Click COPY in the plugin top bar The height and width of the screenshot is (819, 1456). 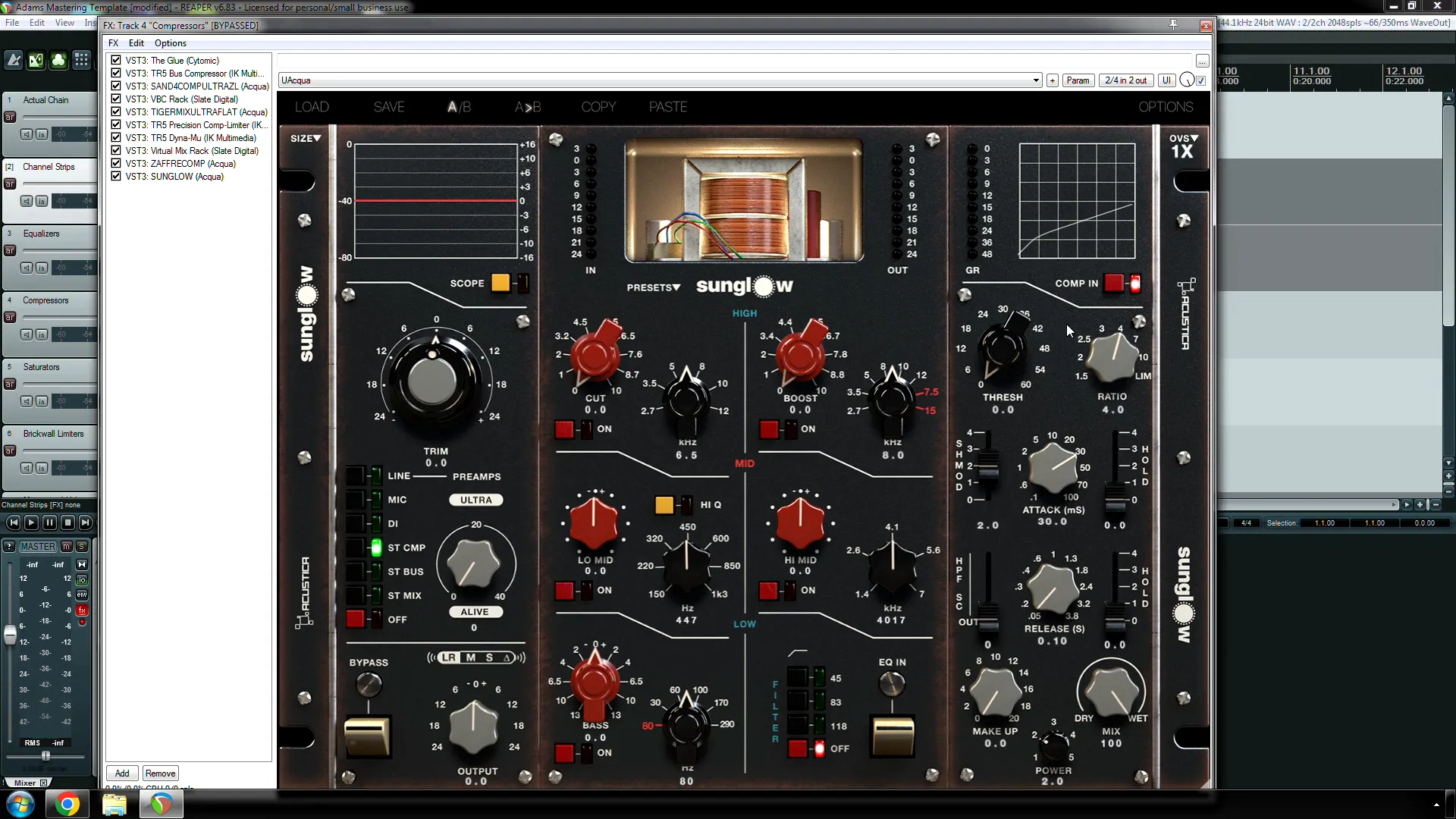click(x=598, y=107)
